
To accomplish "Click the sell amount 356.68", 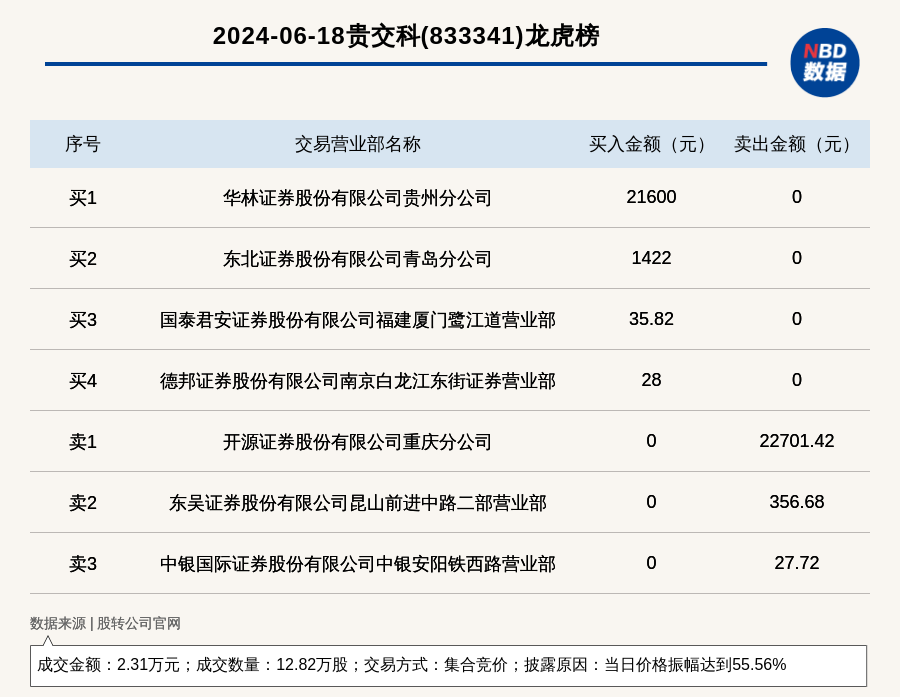I will 797,502.
